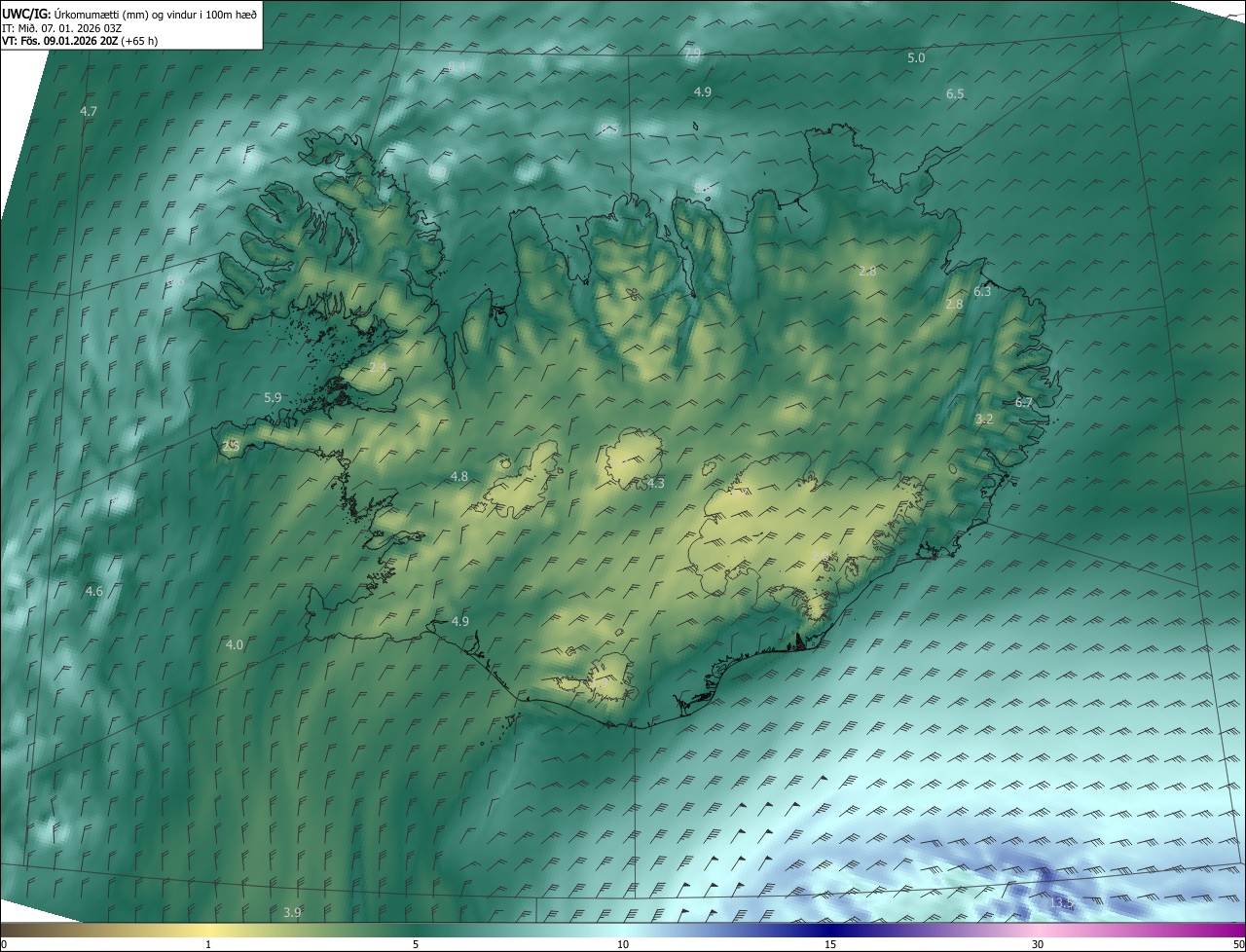
Task: Click the 50 tick on the color scale
Action: [x=1238, y=944]
